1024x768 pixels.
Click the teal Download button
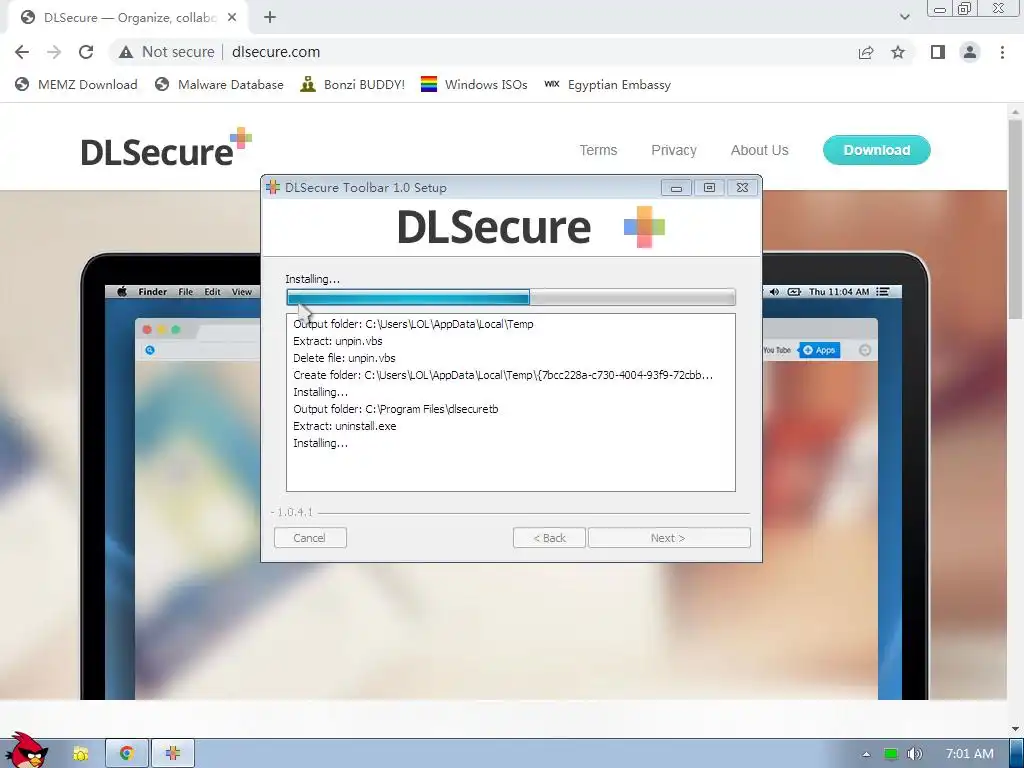click(876, 150)
